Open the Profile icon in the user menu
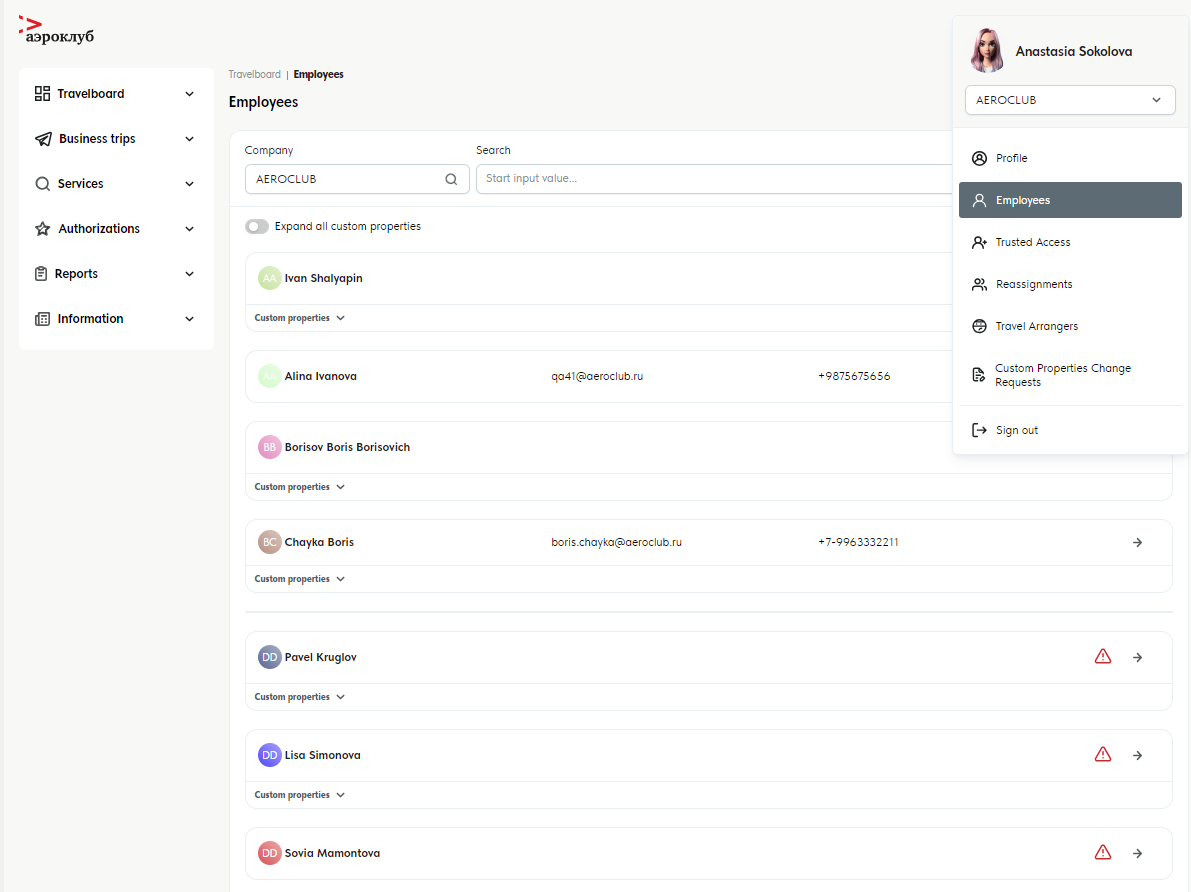 pos(978,158)
